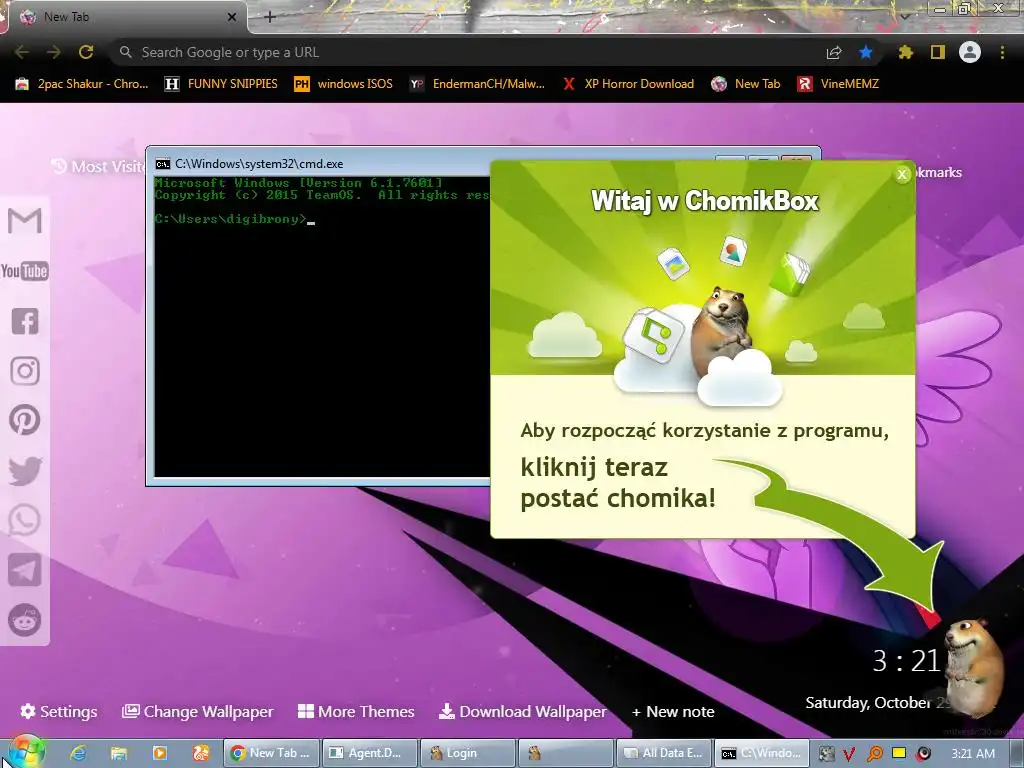Screen dimensions: 1024x768
Task: Close the New Tab browser tab
Action: 232,17
